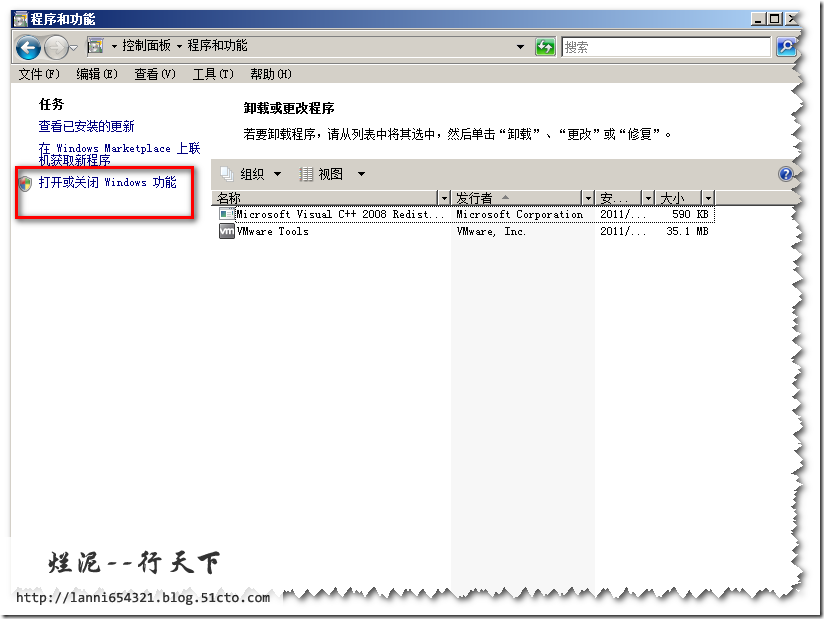
Task: Click the search magnifier icon
Action: [786, 47]
